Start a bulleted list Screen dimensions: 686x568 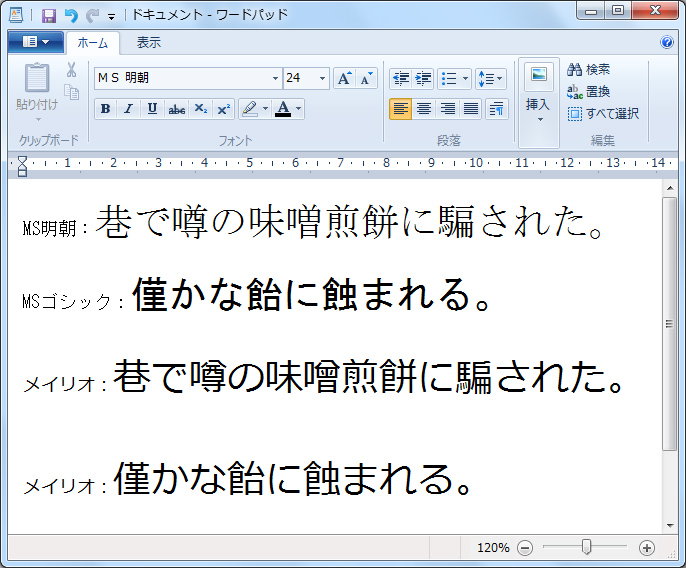(449, 79)
